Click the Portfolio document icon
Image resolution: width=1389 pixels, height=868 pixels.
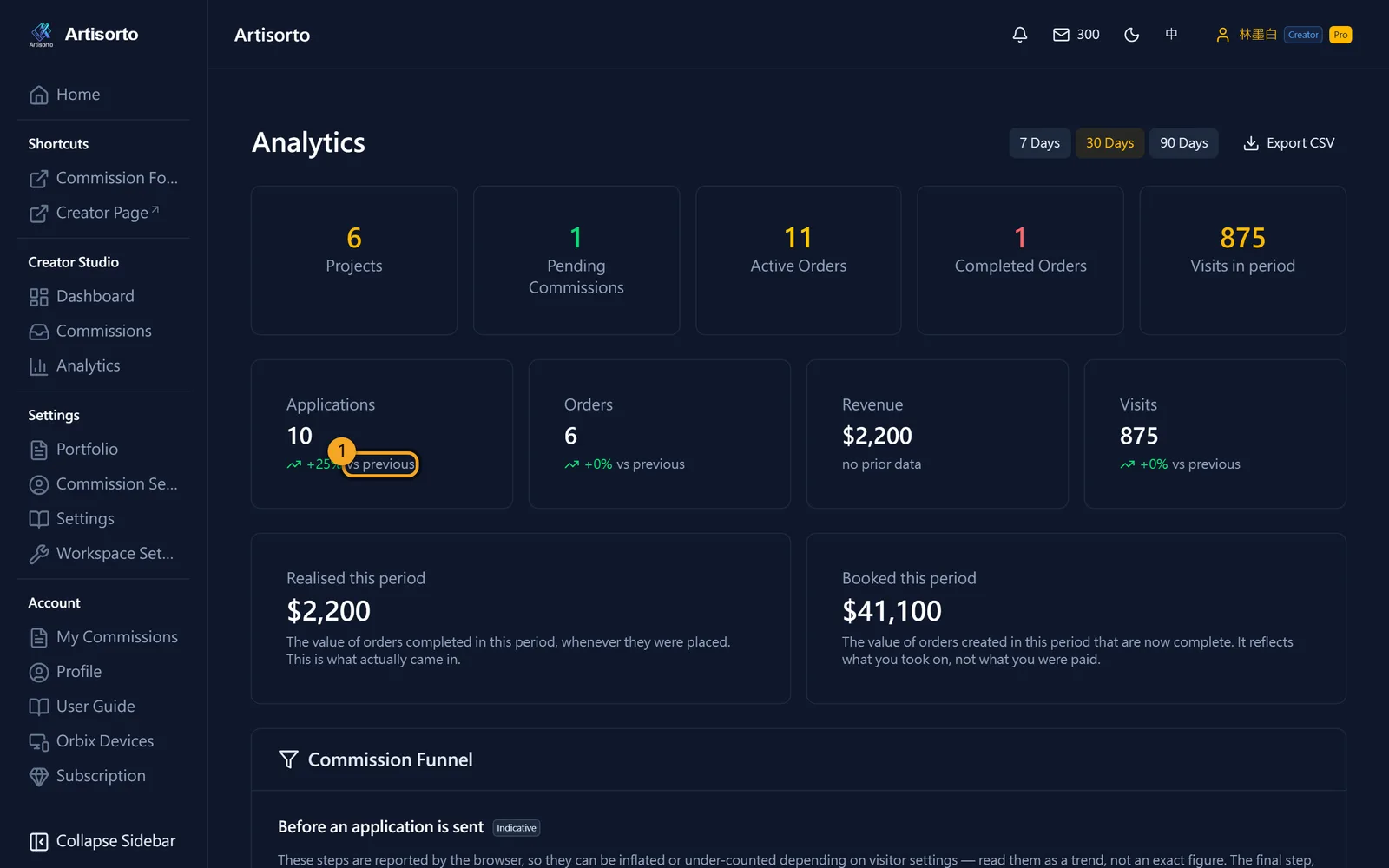(x=39, y=450)
